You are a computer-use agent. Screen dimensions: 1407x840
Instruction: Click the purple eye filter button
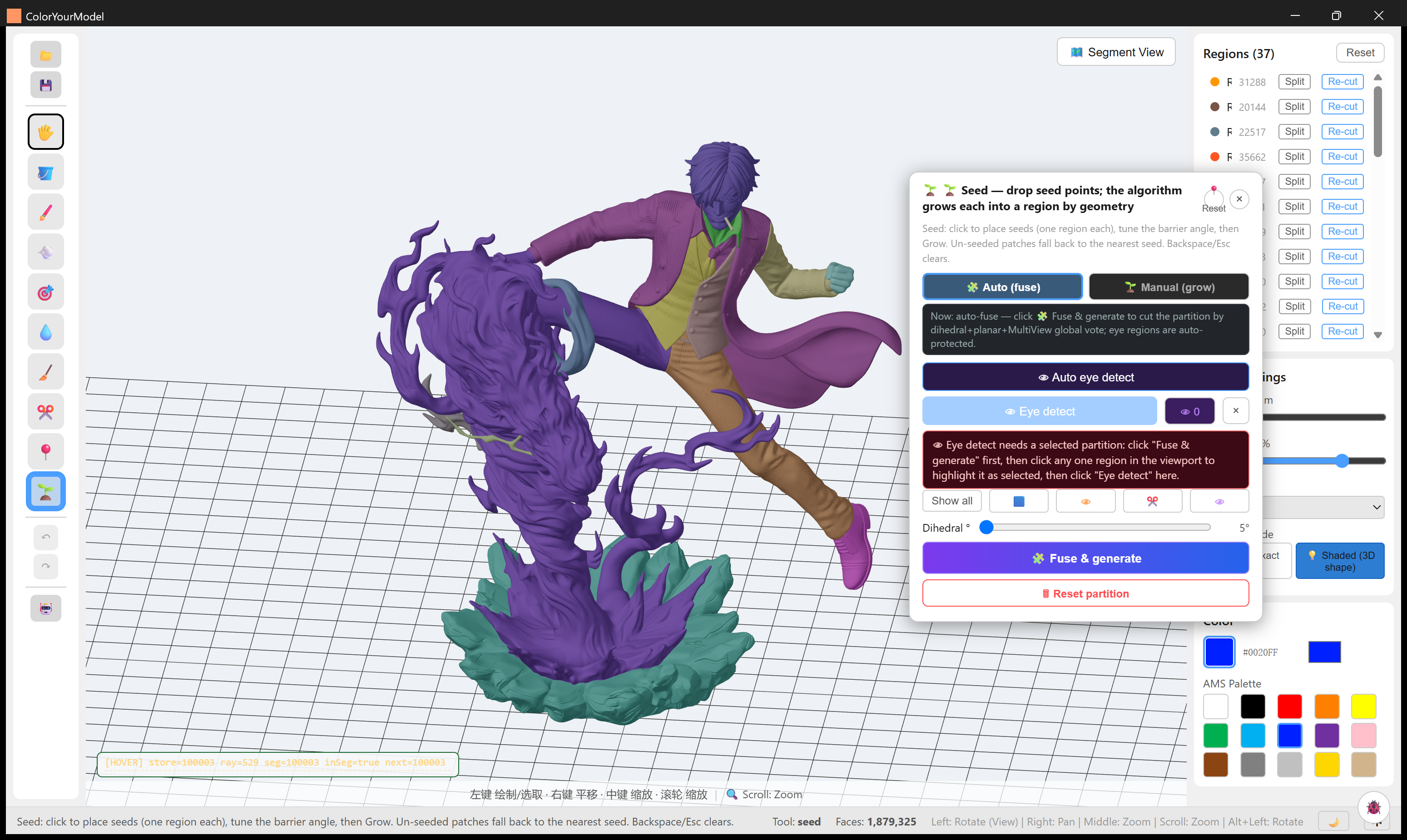pos(1219,501)
